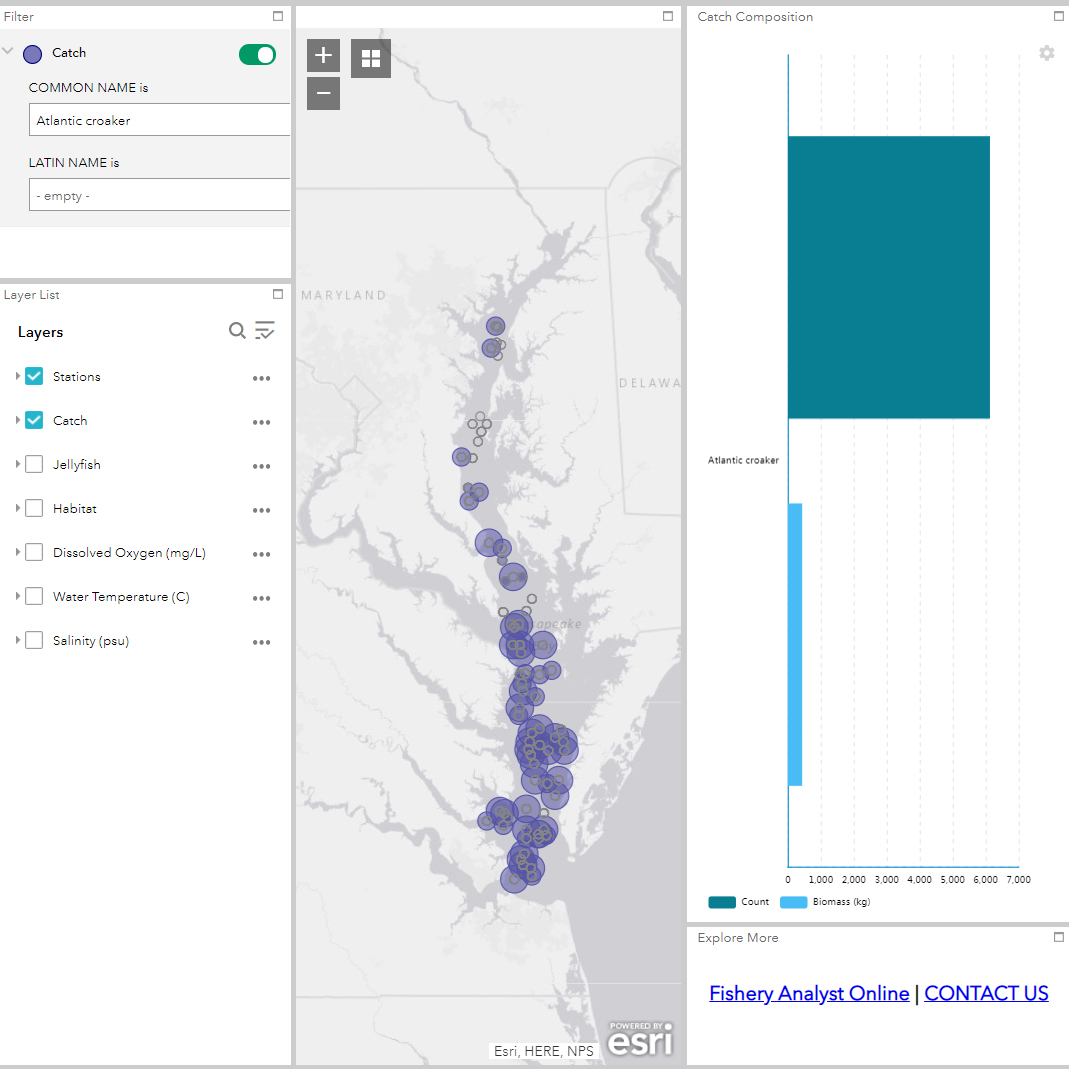This screenshot has height=1069, width=1069.
Task: Enable the Habitat layer checkbox
Action: tap(34, 509)
